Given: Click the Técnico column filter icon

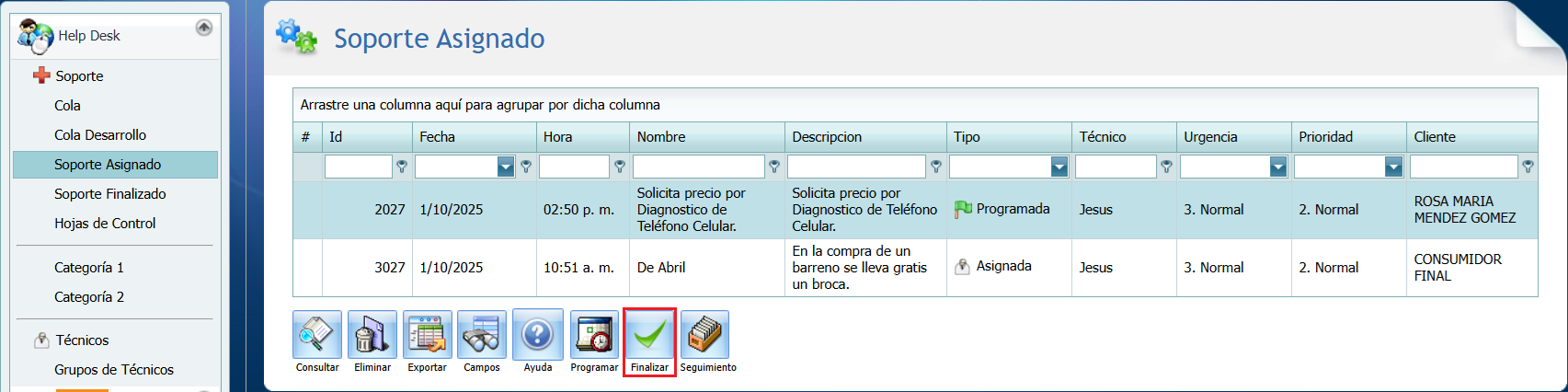Looking at the screenshot, I should pos(1166,167).
